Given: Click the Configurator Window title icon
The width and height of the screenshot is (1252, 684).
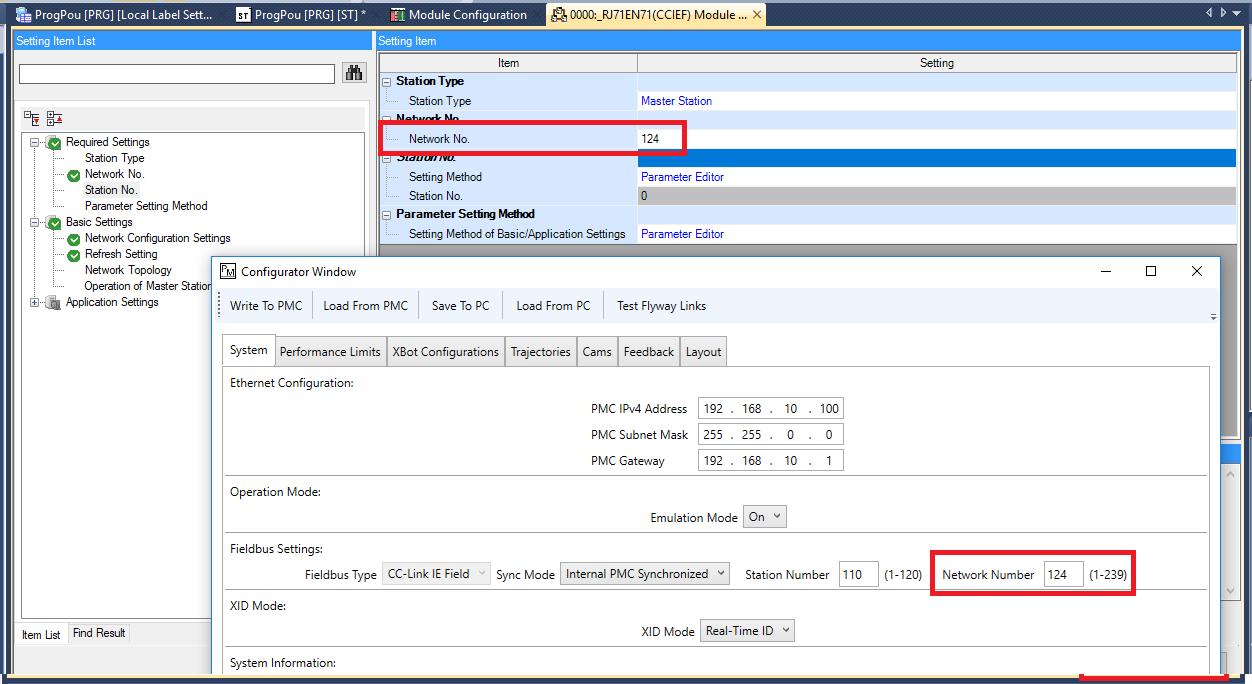Looking at the screenshot, I should point(228,271).
